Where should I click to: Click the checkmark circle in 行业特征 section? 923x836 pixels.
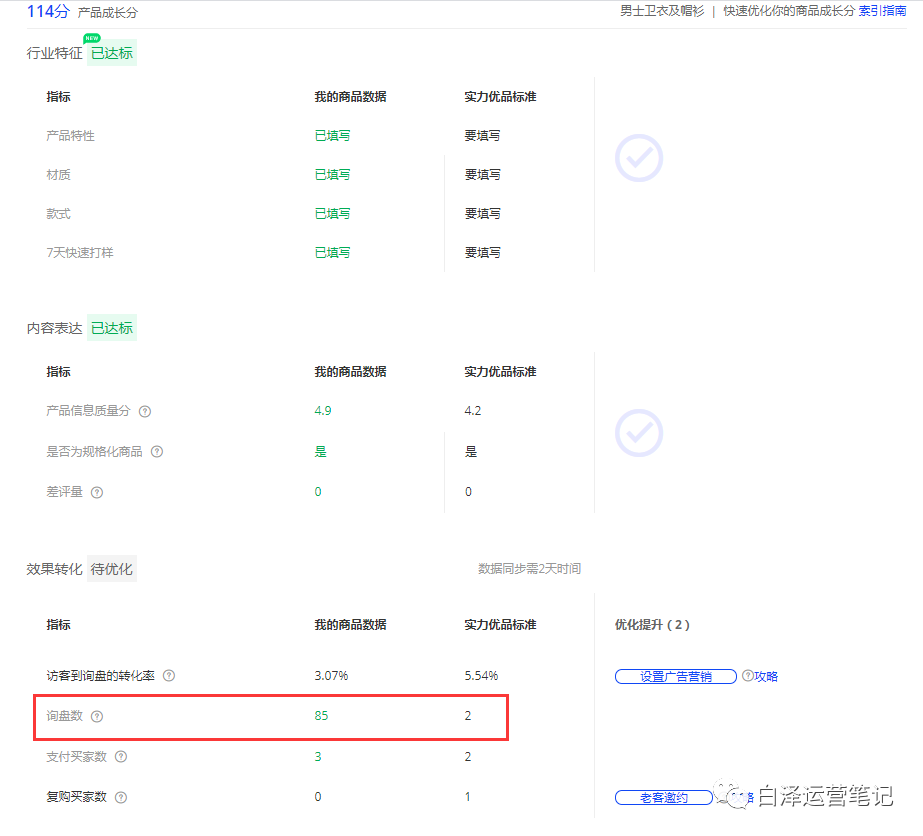pos(638,158)
